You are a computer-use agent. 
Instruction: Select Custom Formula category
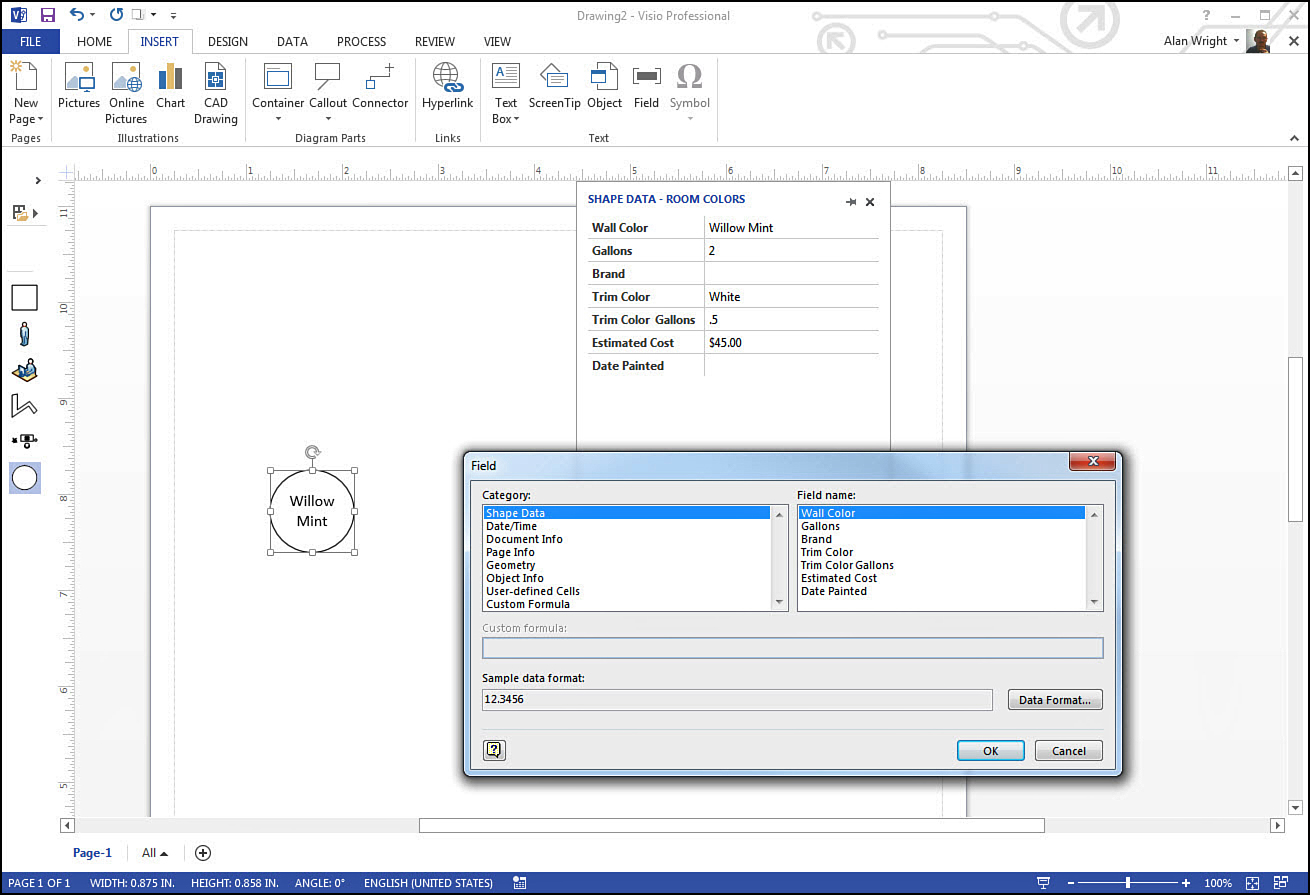626,604
